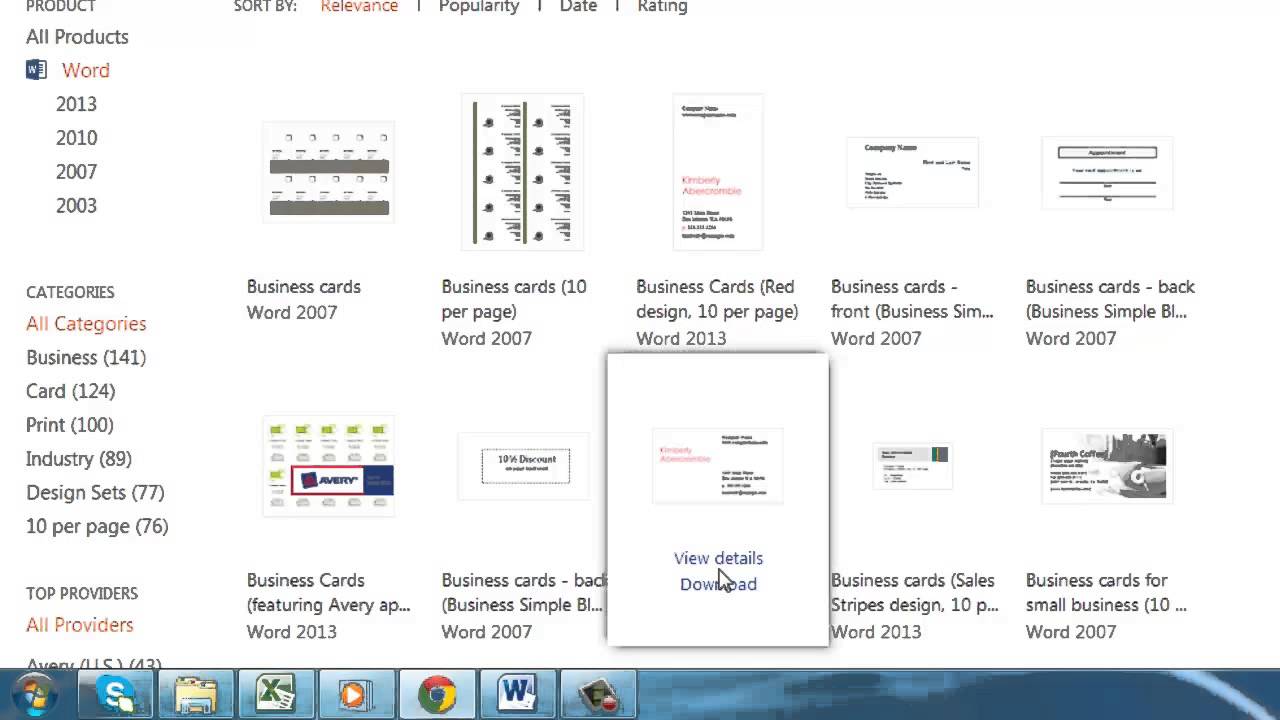
Task: Open the first Business cards thumbnail
Action: pos(329,172)
